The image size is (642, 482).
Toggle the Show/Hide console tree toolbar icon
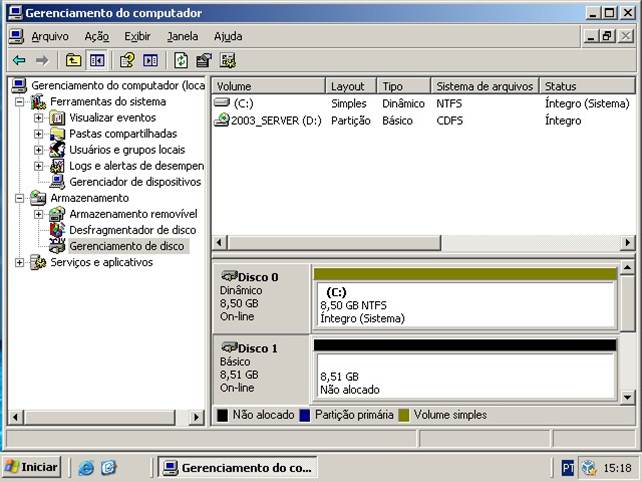coord(97,61)
